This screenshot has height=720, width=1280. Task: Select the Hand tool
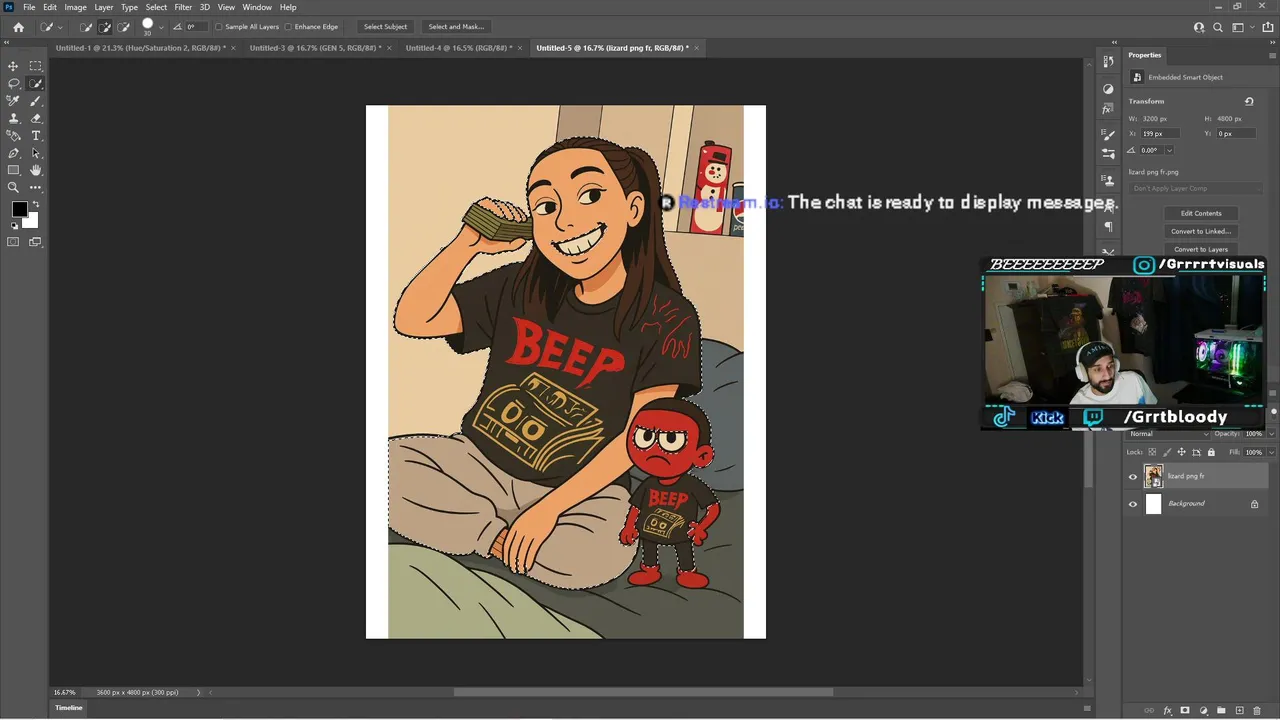[x=35, y=170]
